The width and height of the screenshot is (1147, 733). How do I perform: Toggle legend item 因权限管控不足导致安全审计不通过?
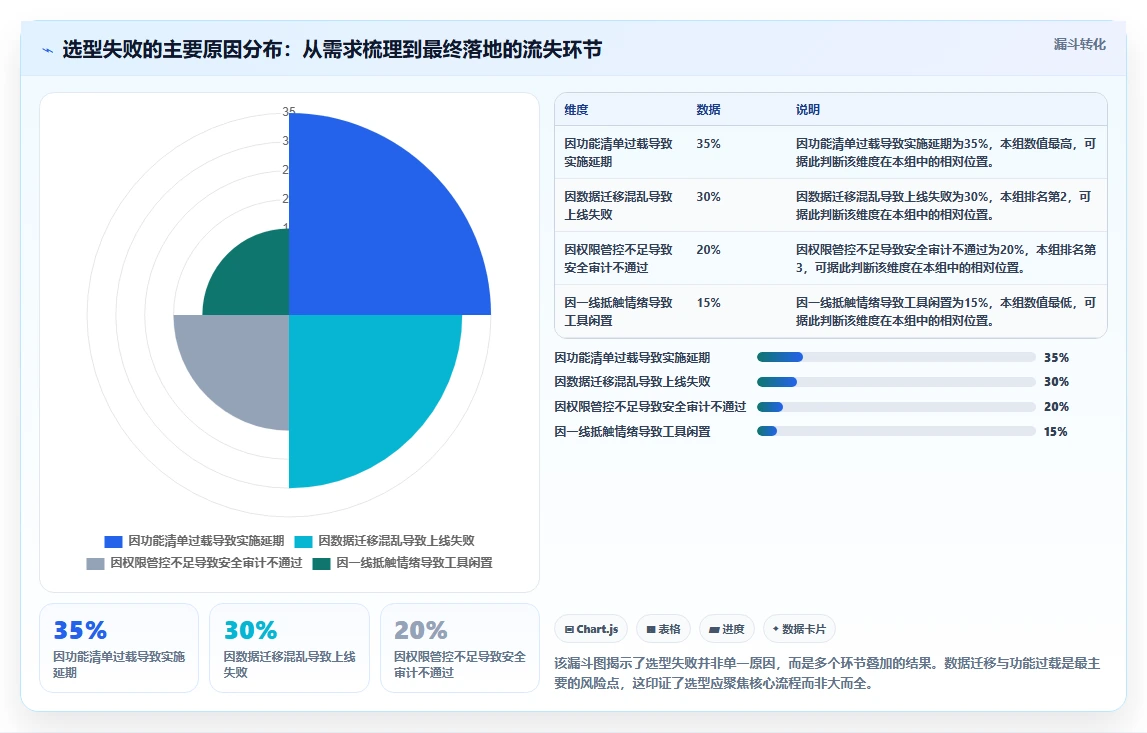[194, 563]
